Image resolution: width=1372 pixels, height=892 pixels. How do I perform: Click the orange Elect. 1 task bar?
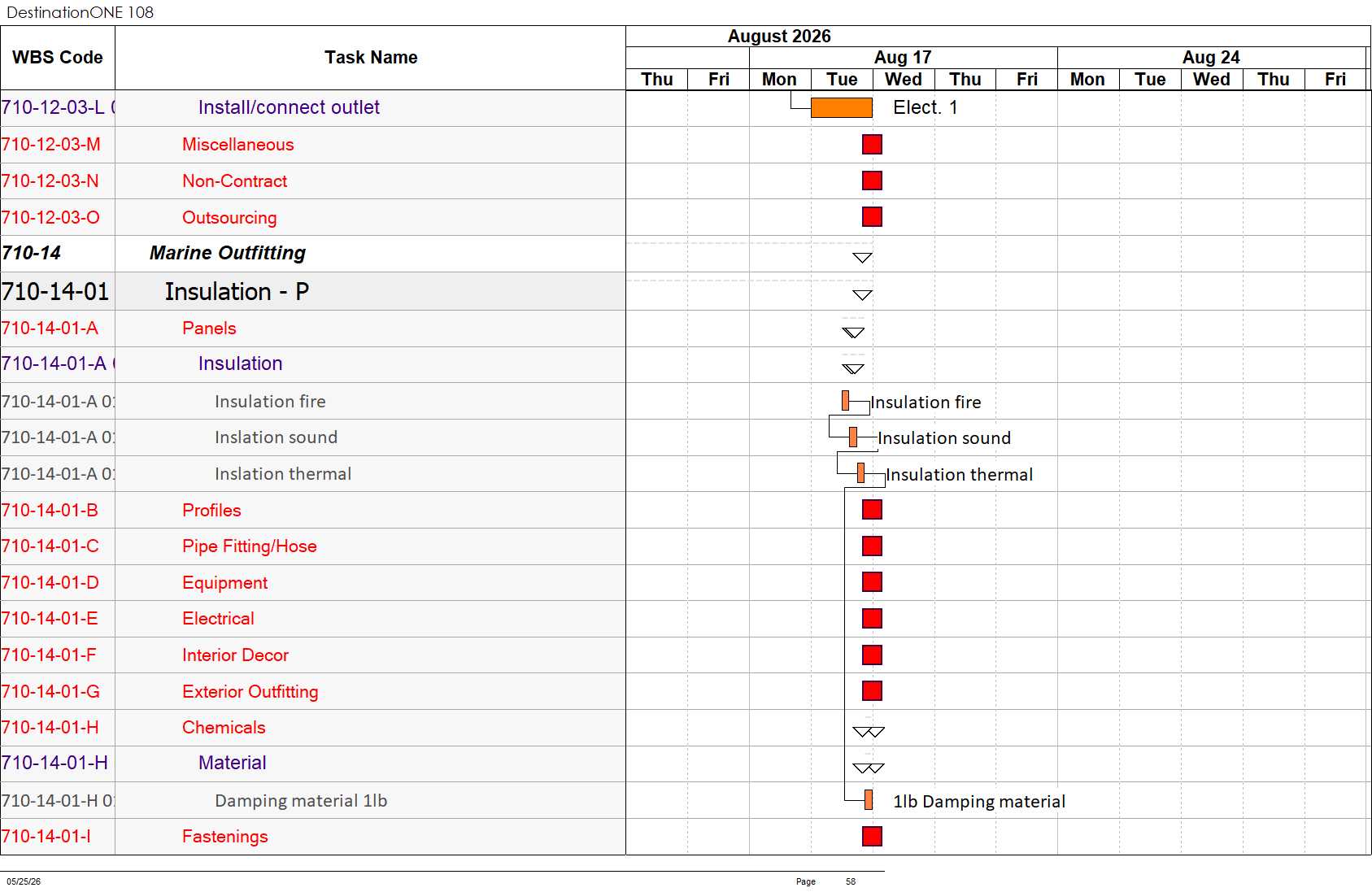pyautogui.click(x=842, y=107)
